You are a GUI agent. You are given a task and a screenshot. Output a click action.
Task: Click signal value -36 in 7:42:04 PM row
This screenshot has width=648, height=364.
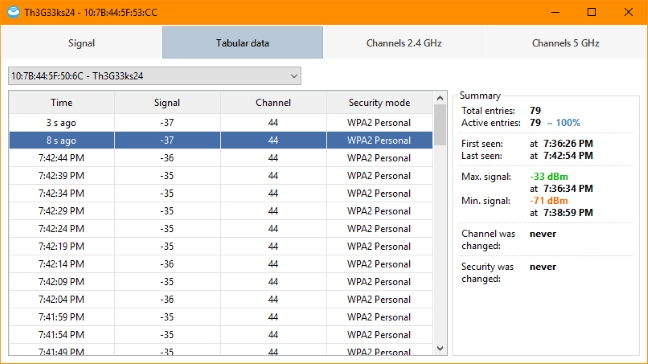point(167,300)
